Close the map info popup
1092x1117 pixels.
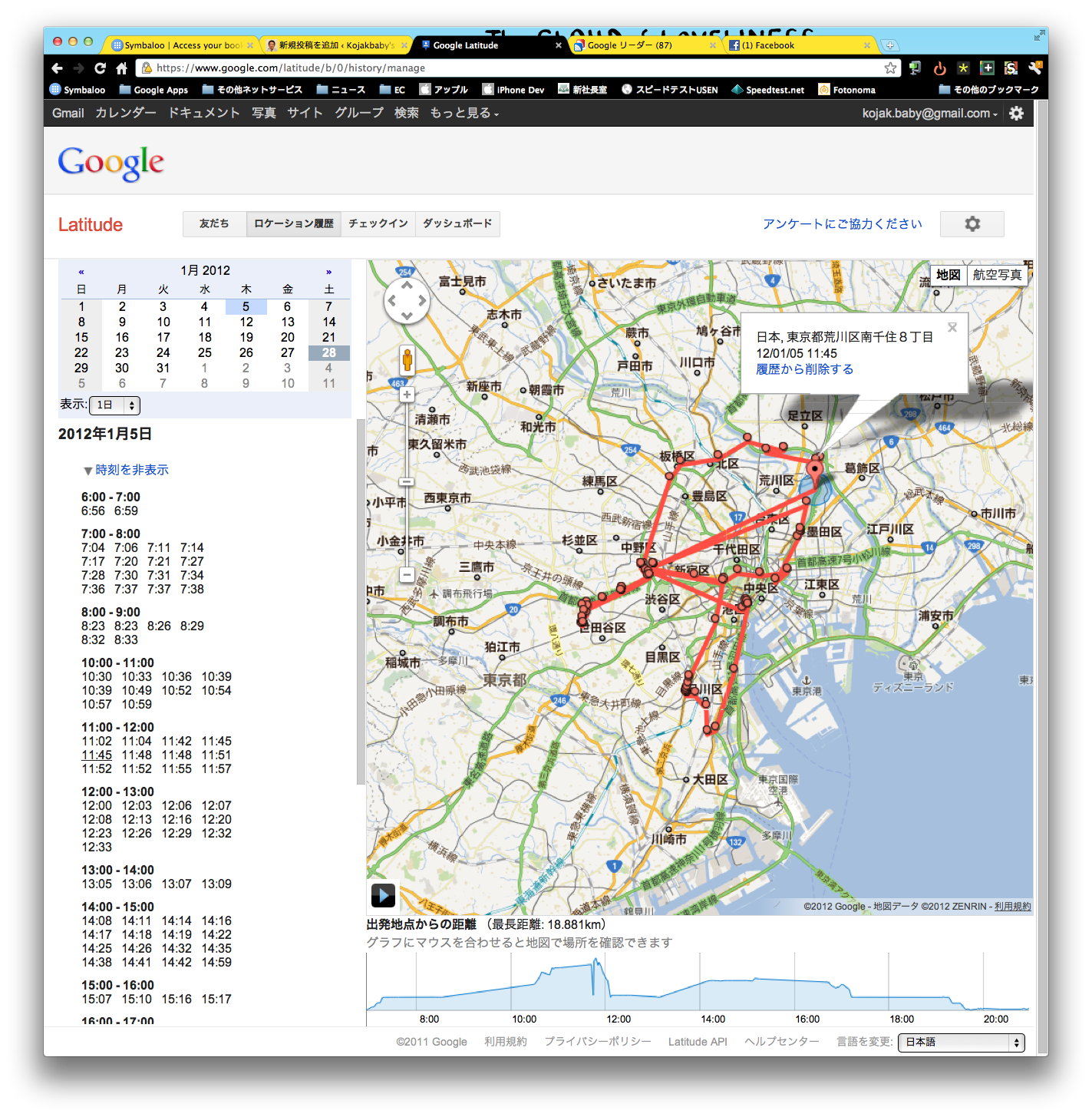click(x=952, y=328)
